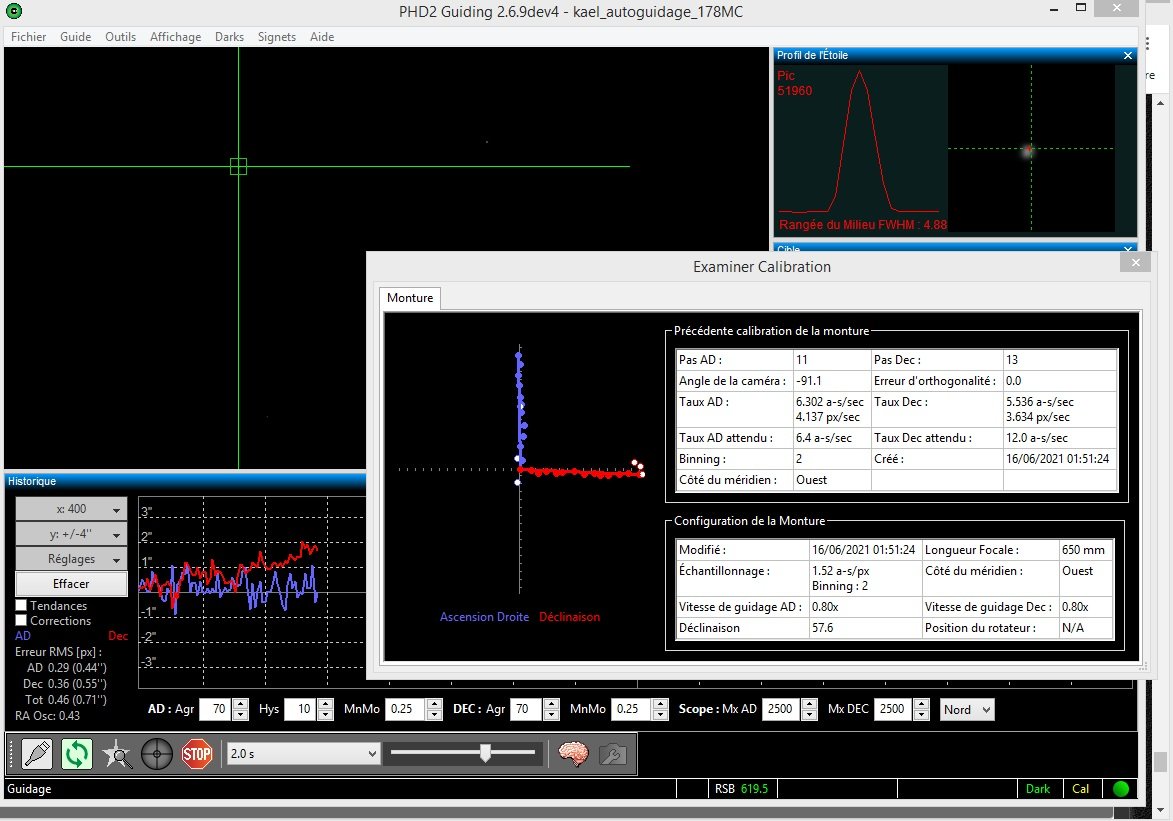The image size is (1173, 821).
Task: Click the Mx DEC 2500 field
Action: (892, 709)
